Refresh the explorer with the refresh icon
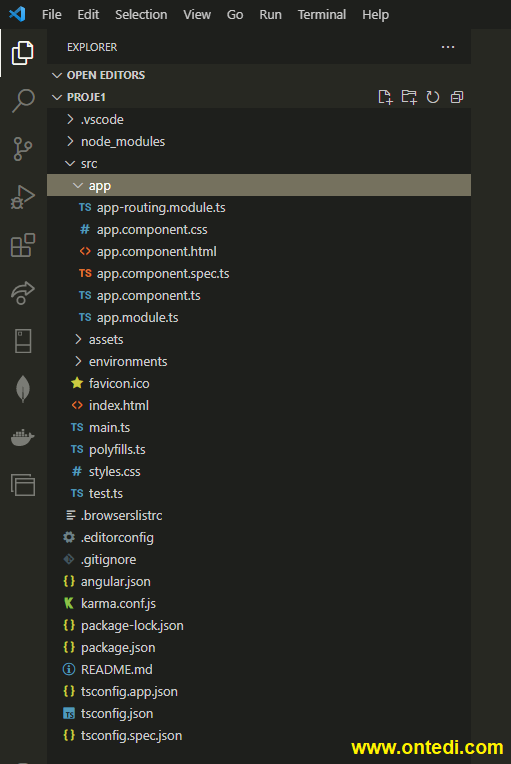Image resolution: width=511 pixels, height=764 pixels. tap(433, 97)
